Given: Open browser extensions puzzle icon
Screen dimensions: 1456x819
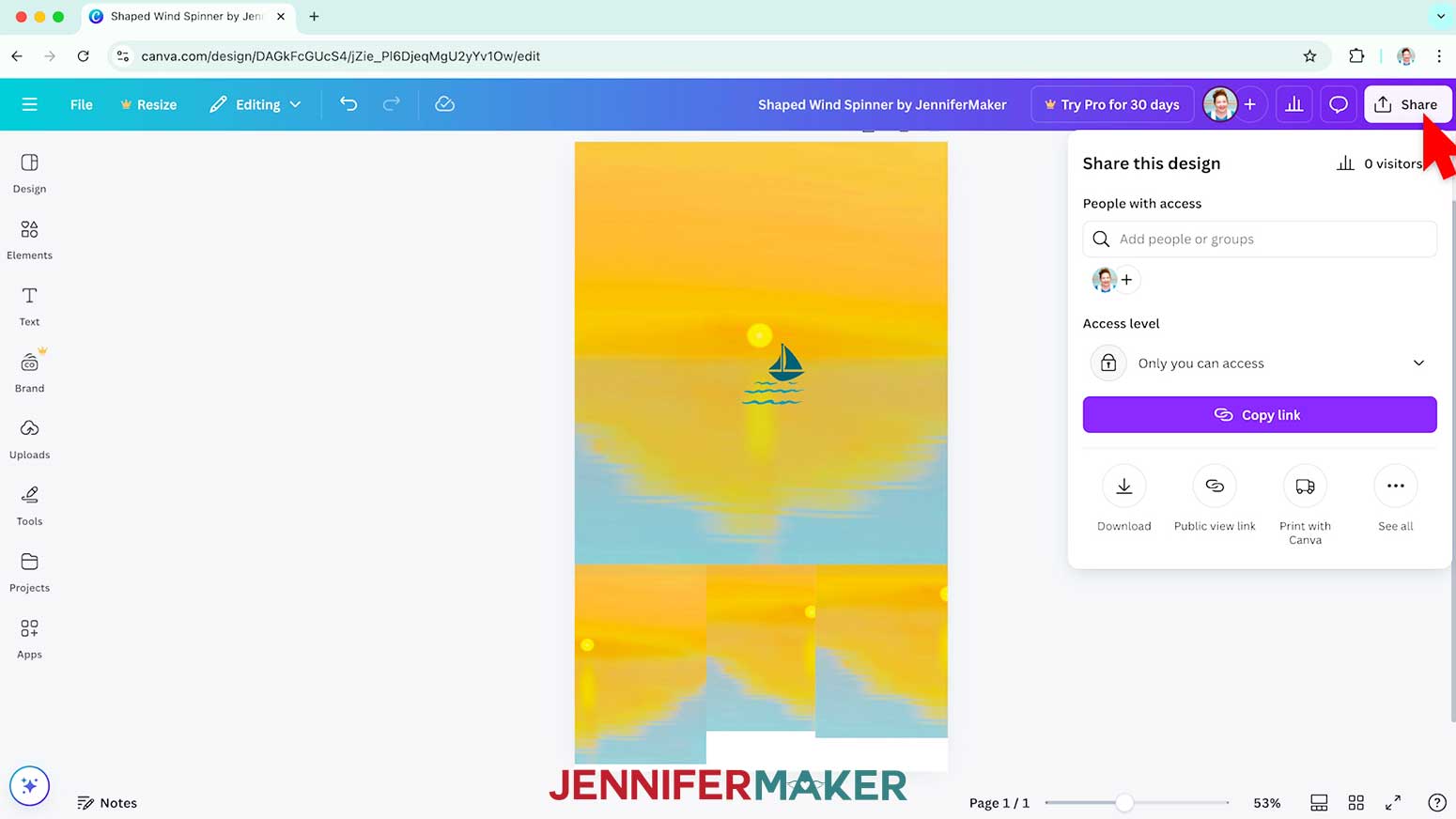Looking at the screenshot, I should tap(1356, 56).
